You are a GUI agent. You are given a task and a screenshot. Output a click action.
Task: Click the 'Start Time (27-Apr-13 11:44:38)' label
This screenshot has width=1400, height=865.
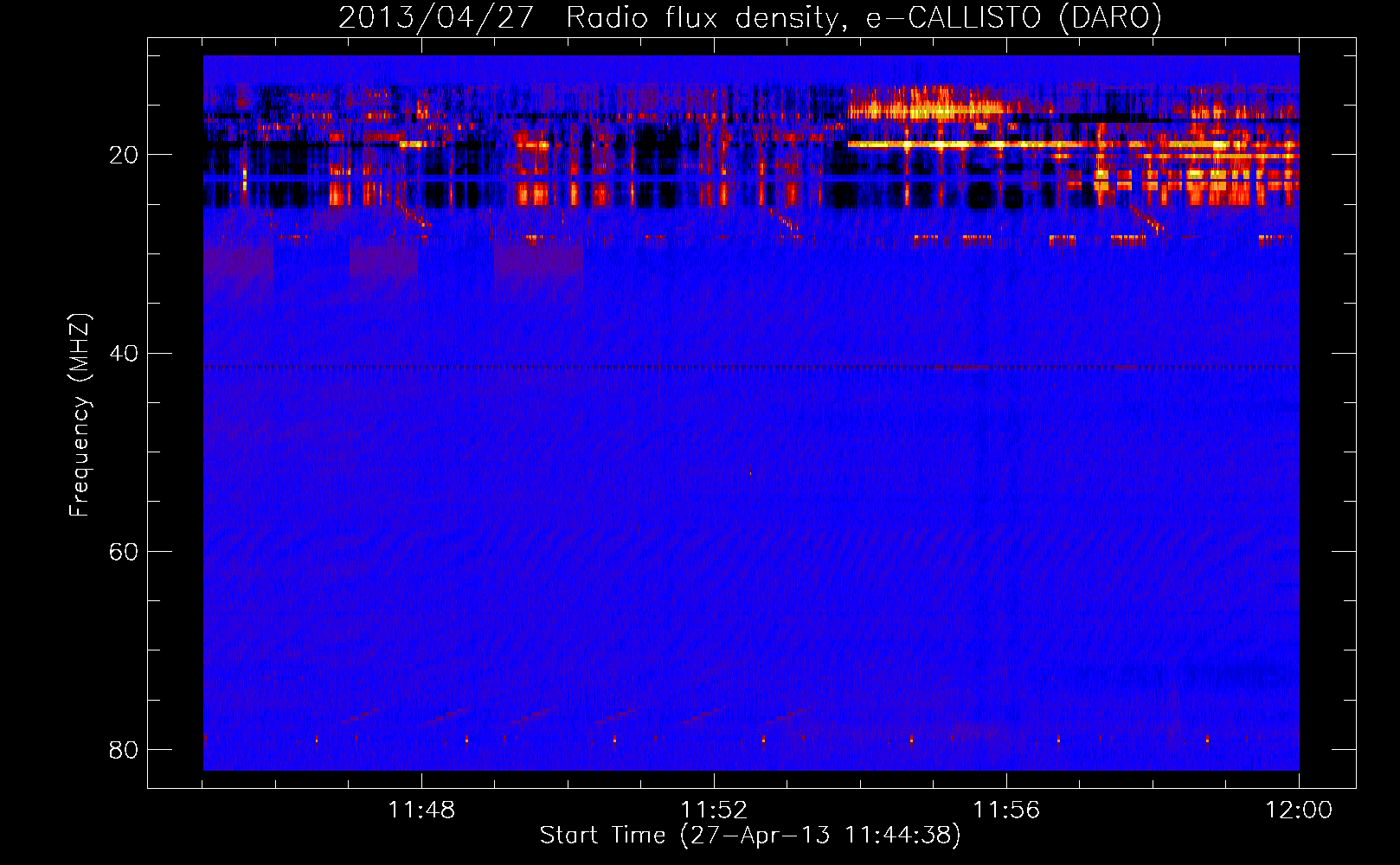[750, 836]
